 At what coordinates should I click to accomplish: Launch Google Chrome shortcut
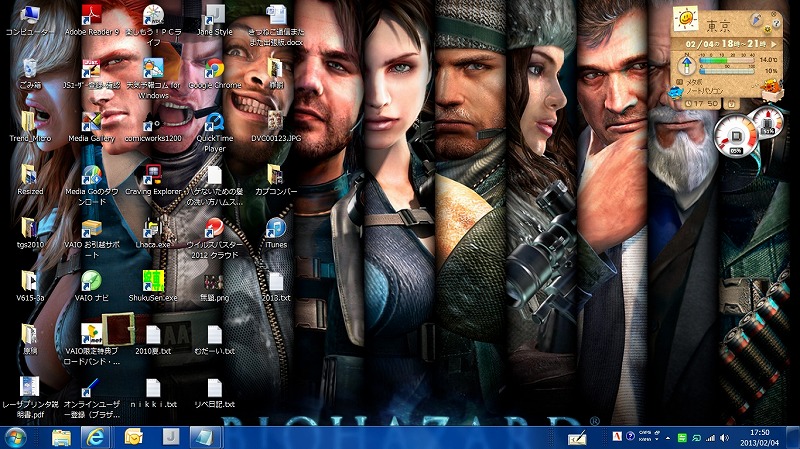tap(215, 73)
